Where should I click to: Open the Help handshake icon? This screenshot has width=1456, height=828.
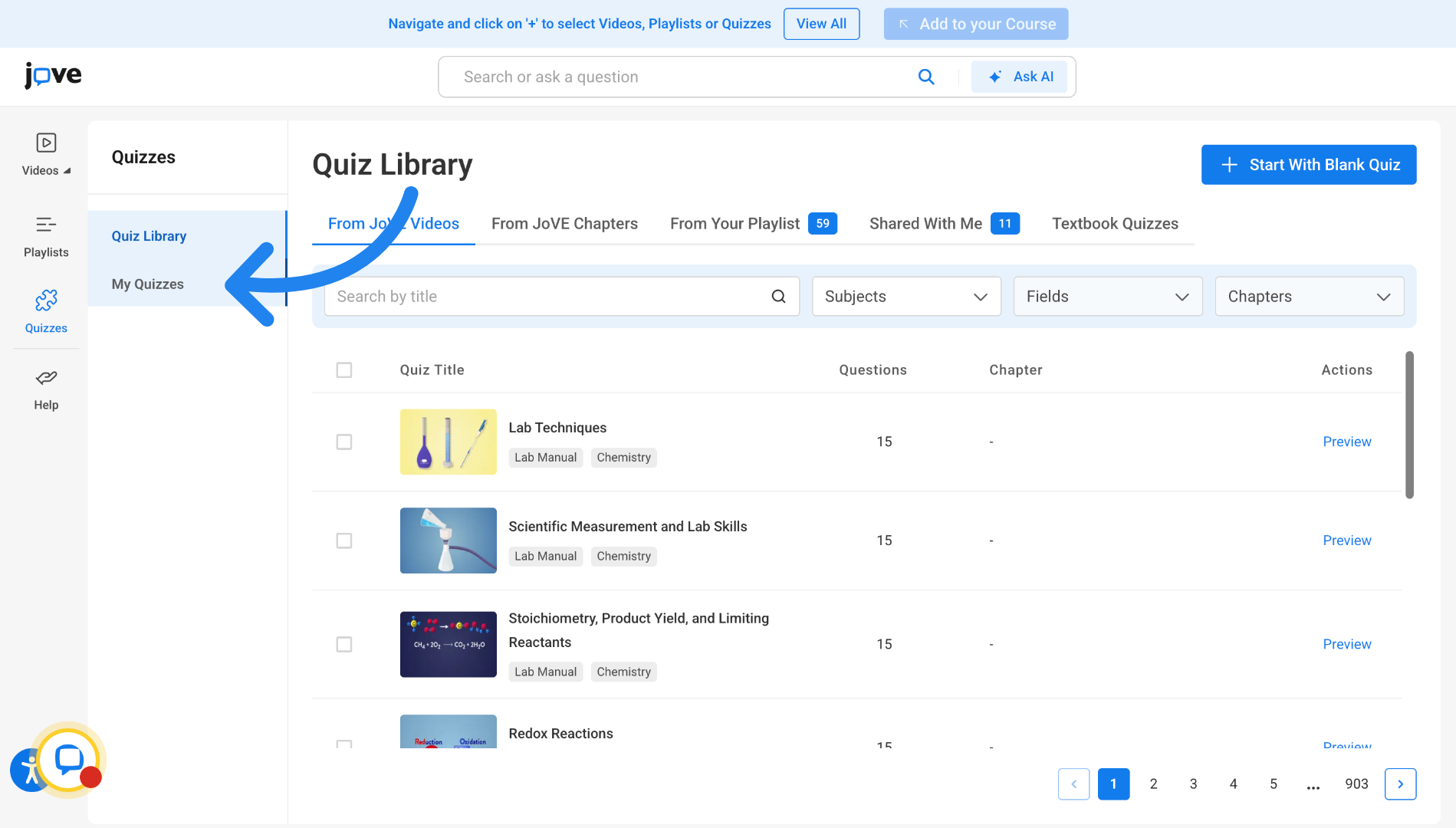46,377
